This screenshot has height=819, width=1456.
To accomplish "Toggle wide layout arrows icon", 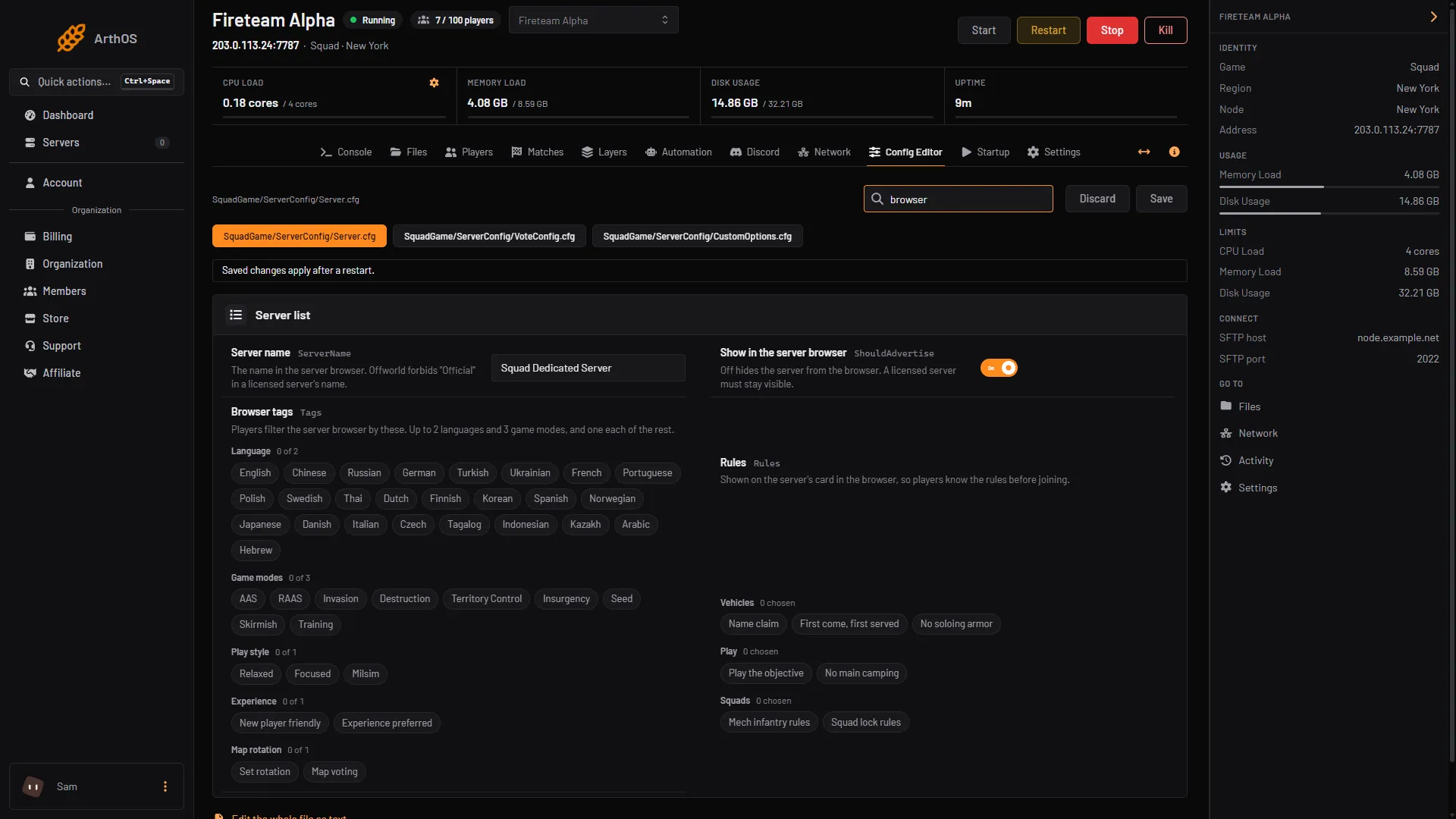I will click(x=1144, y=152).
